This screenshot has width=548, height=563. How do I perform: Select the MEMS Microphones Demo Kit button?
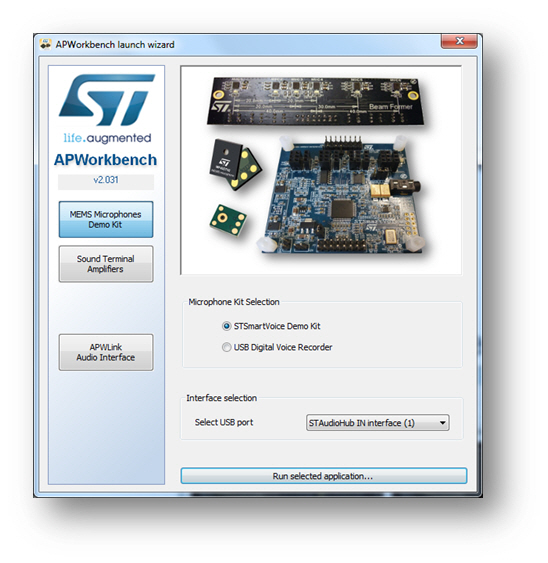point(106,219)
